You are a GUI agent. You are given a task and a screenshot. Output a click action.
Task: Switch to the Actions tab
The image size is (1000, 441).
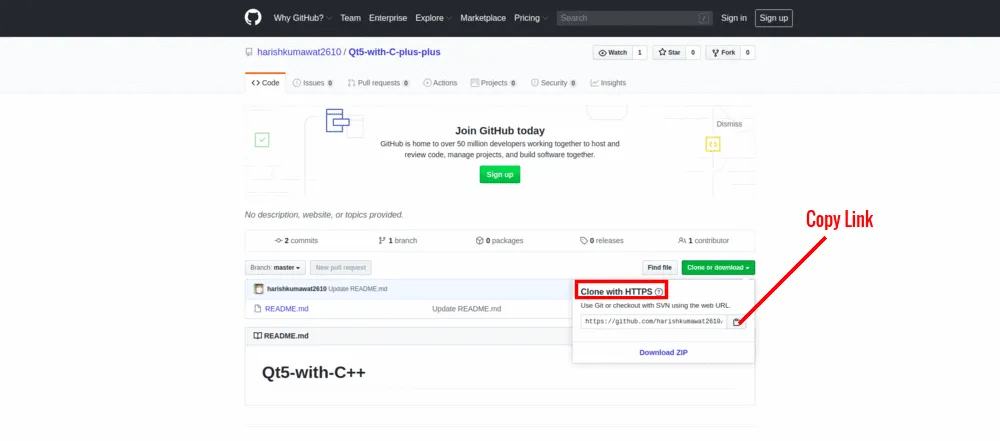[x=440, y=83]
